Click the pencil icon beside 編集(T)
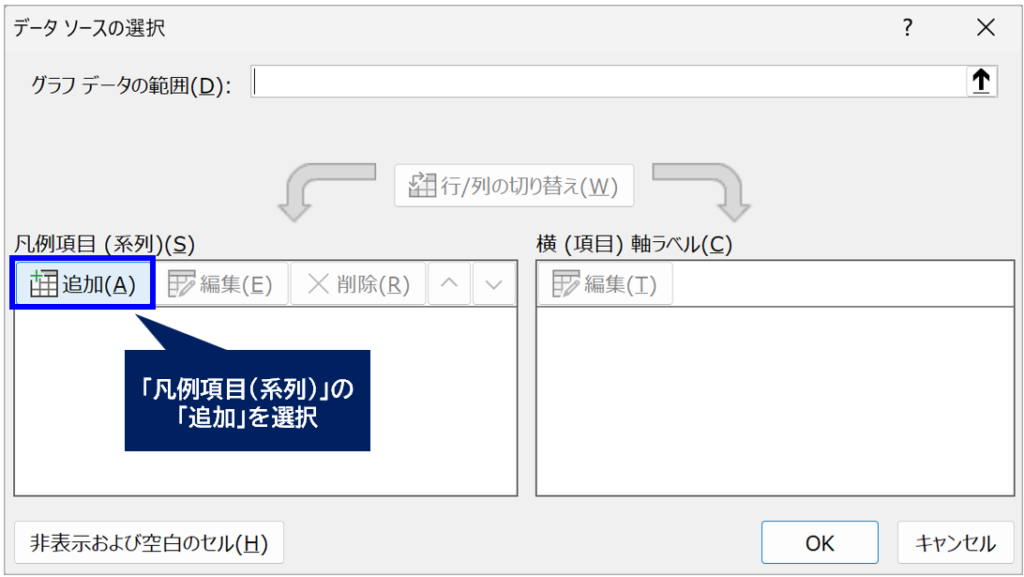 coord(566,284)
